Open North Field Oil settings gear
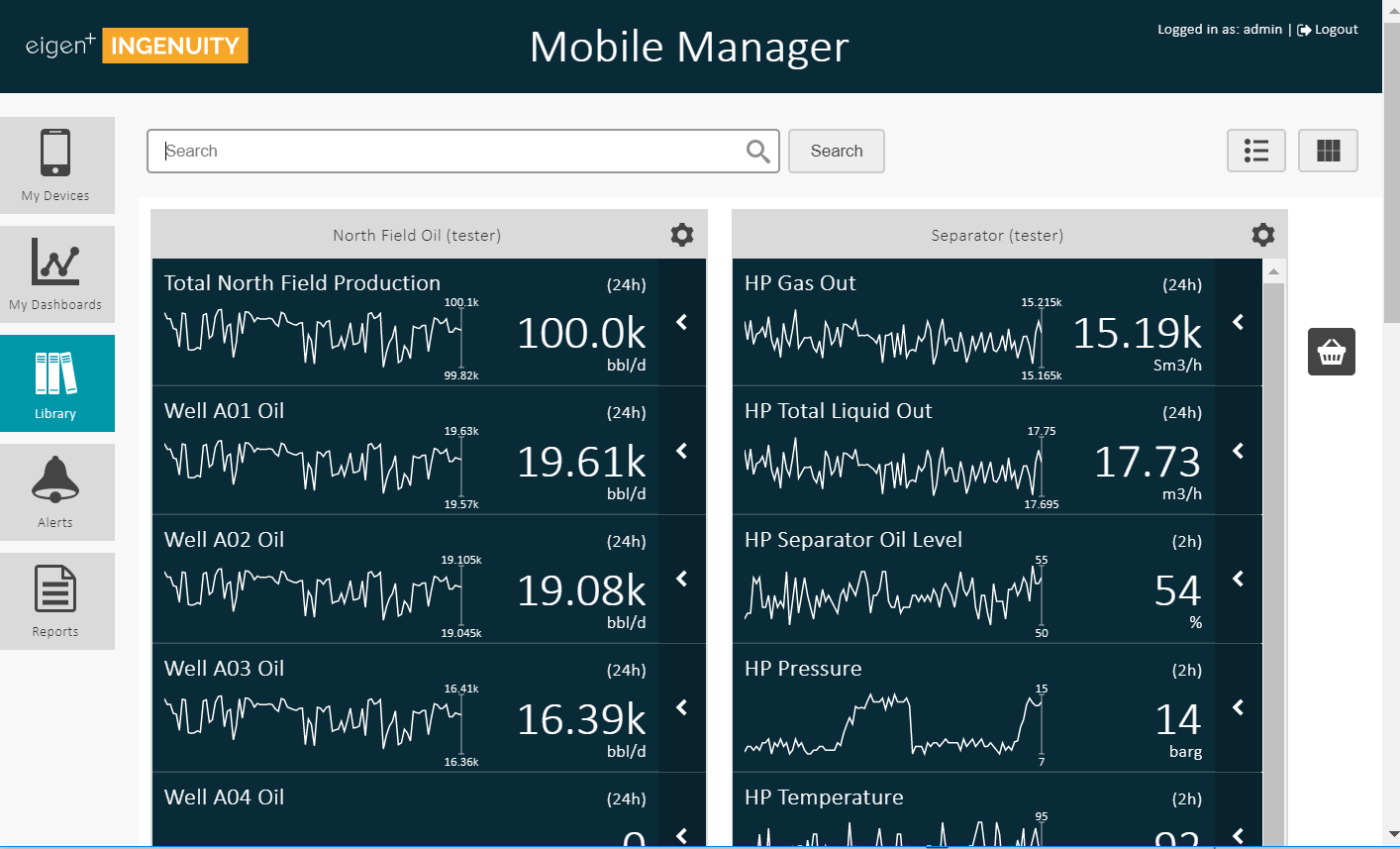This screenshot has width=1400, height=849. [x=682, y=235]
